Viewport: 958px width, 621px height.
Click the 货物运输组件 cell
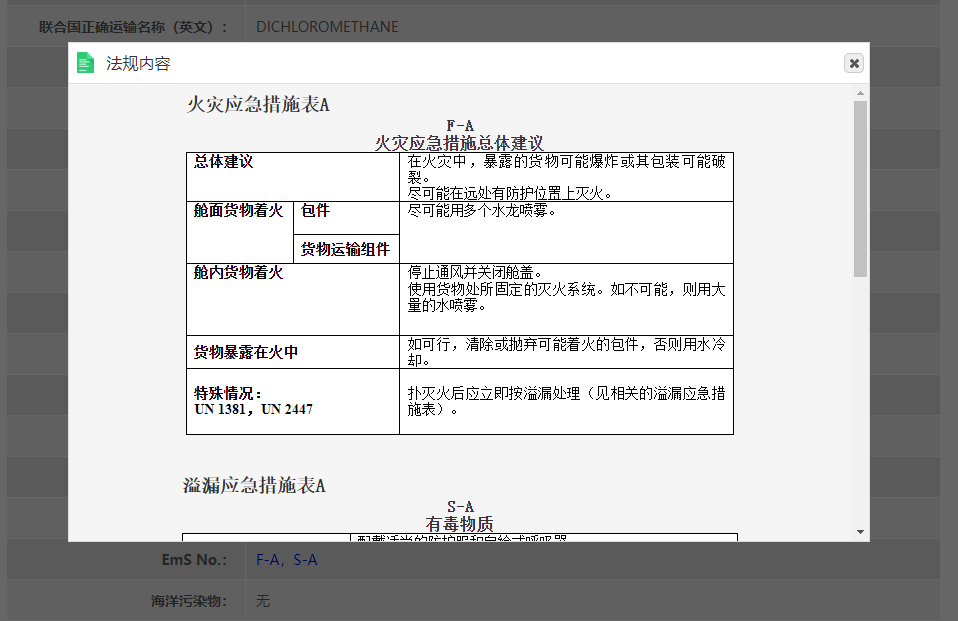pos(346,249)
